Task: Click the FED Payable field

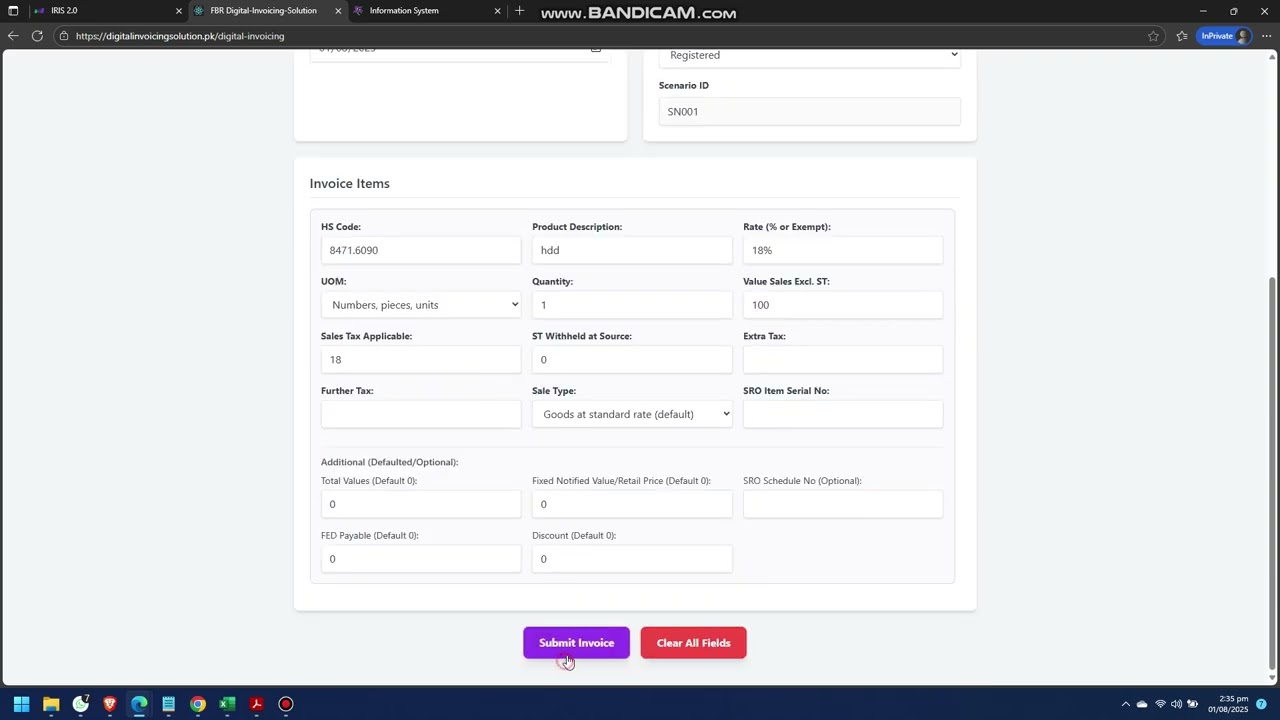Action: click(421, 559)
